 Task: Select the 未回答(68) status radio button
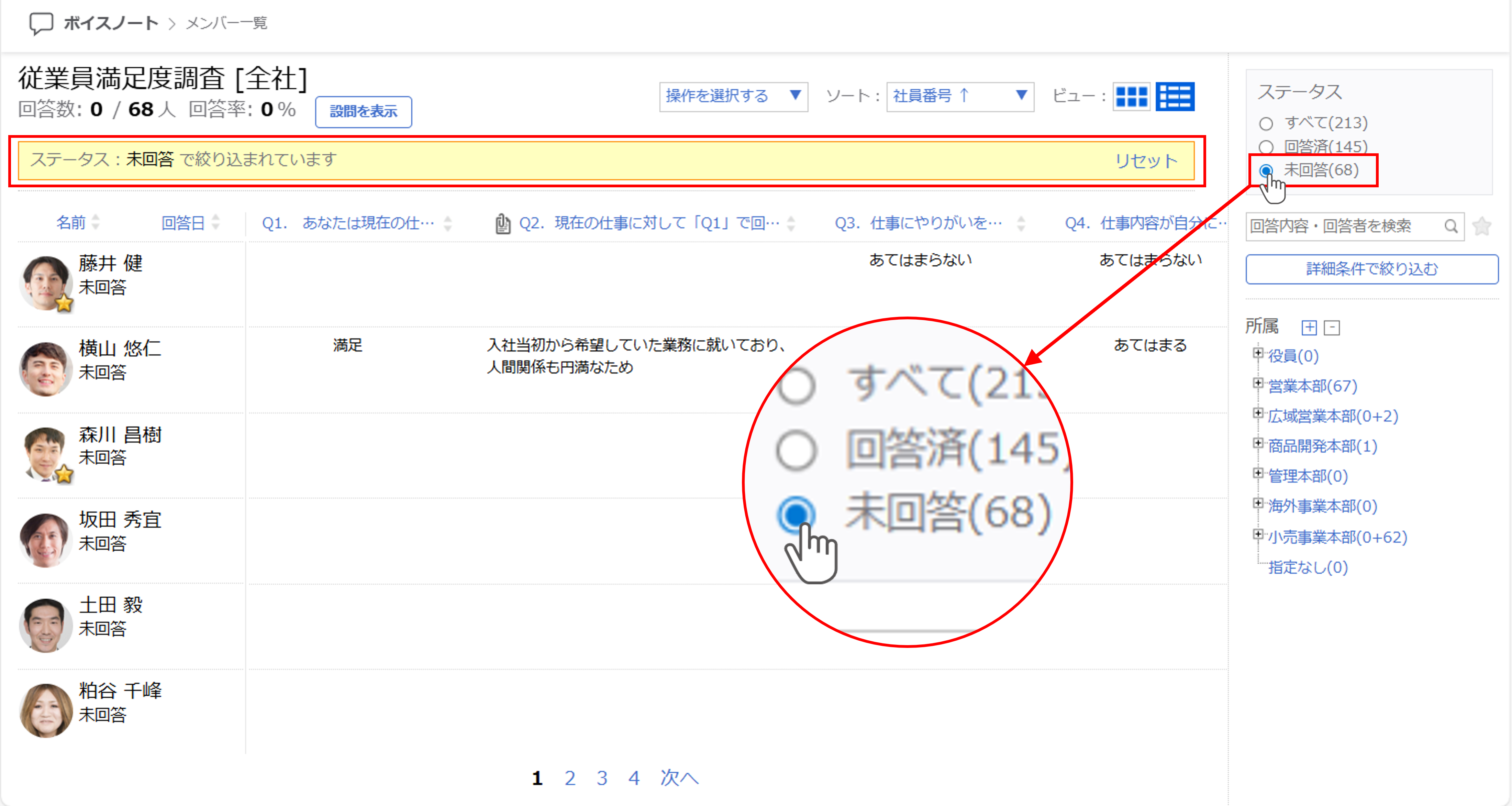[1266, 170]
